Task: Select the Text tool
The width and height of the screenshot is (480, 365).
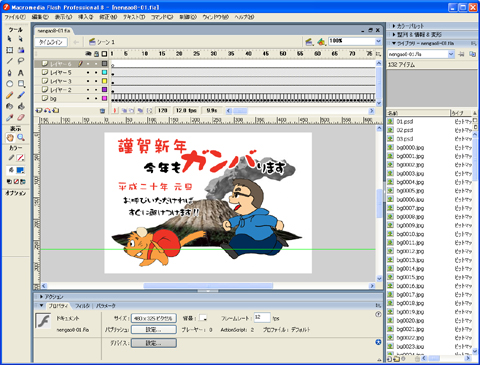Action: click(x=21, y=72)
